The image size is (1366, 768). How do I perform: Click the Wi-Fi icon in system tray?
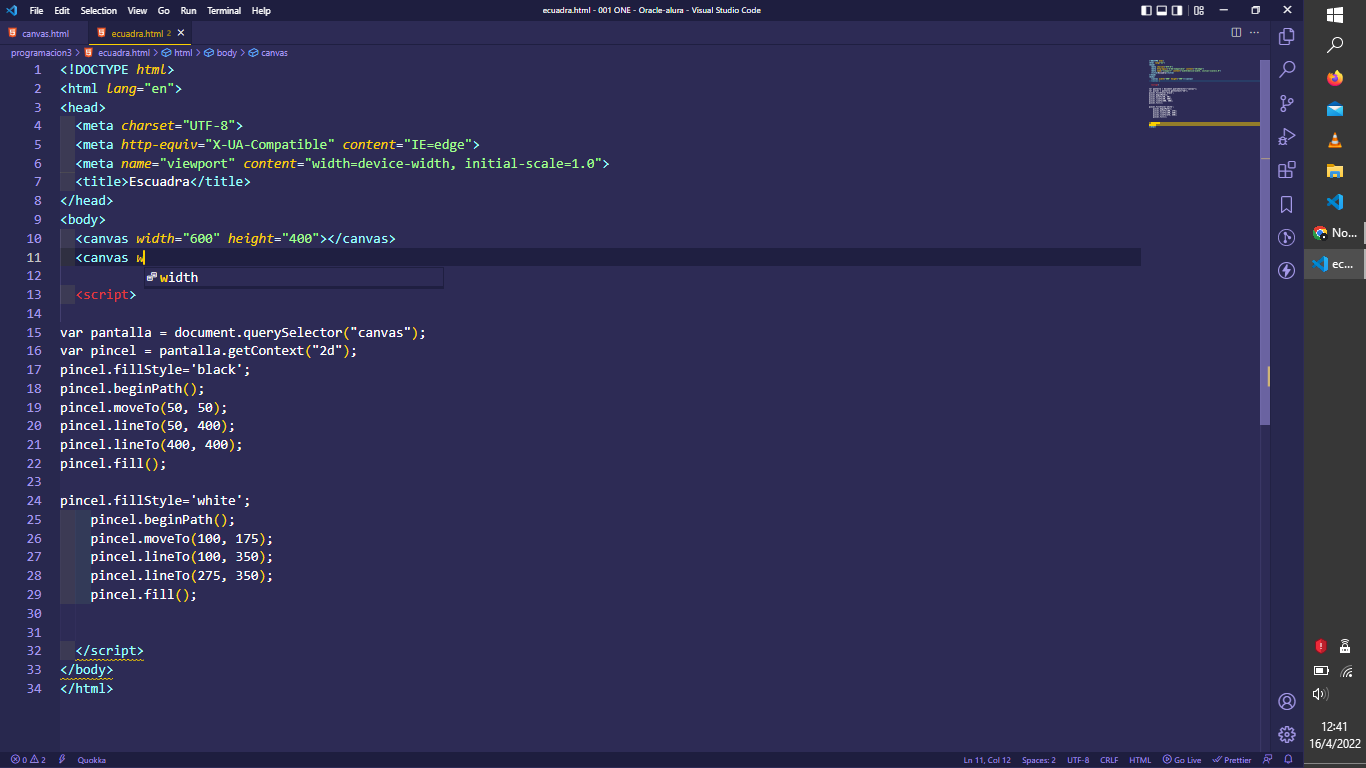point(1347,671)
